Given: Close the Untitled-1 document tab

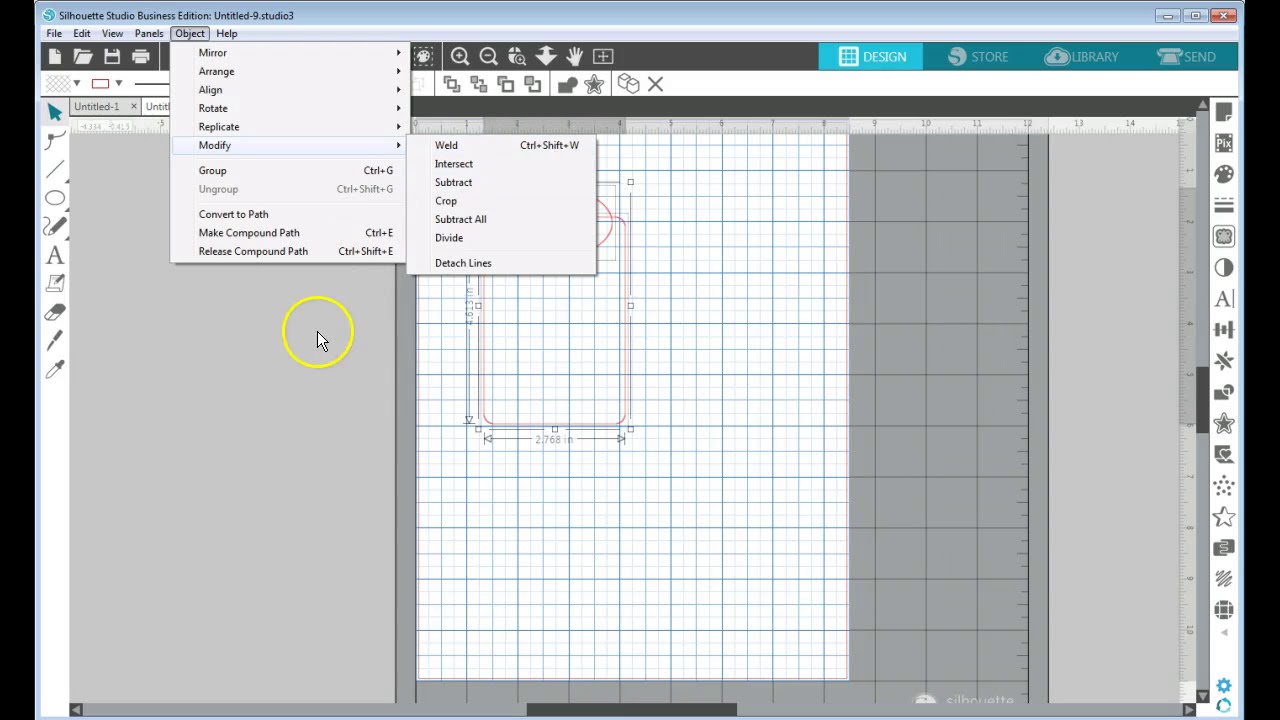Looking at the screenshot, I should tap(134, 106).
